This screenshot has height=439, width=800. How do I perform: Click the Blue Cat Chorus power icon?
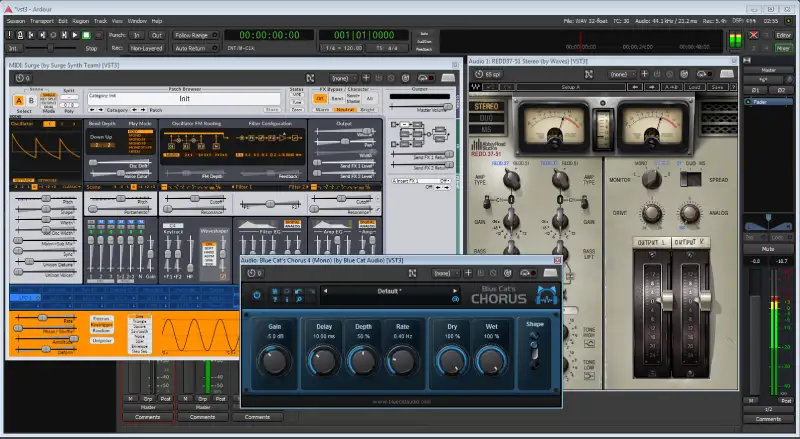256,295
